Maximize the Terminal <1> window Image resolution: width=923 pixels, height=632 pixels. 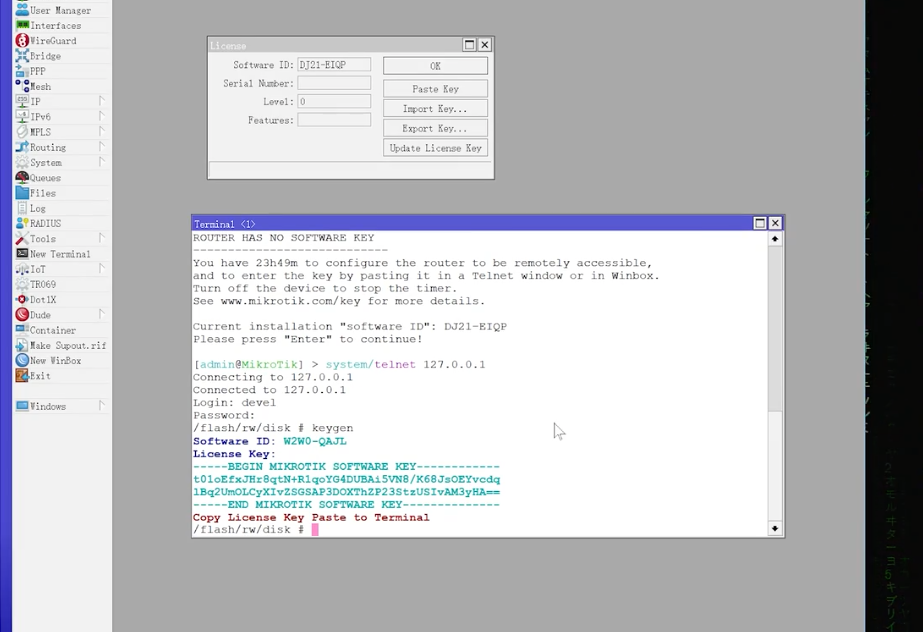(760, 224)
